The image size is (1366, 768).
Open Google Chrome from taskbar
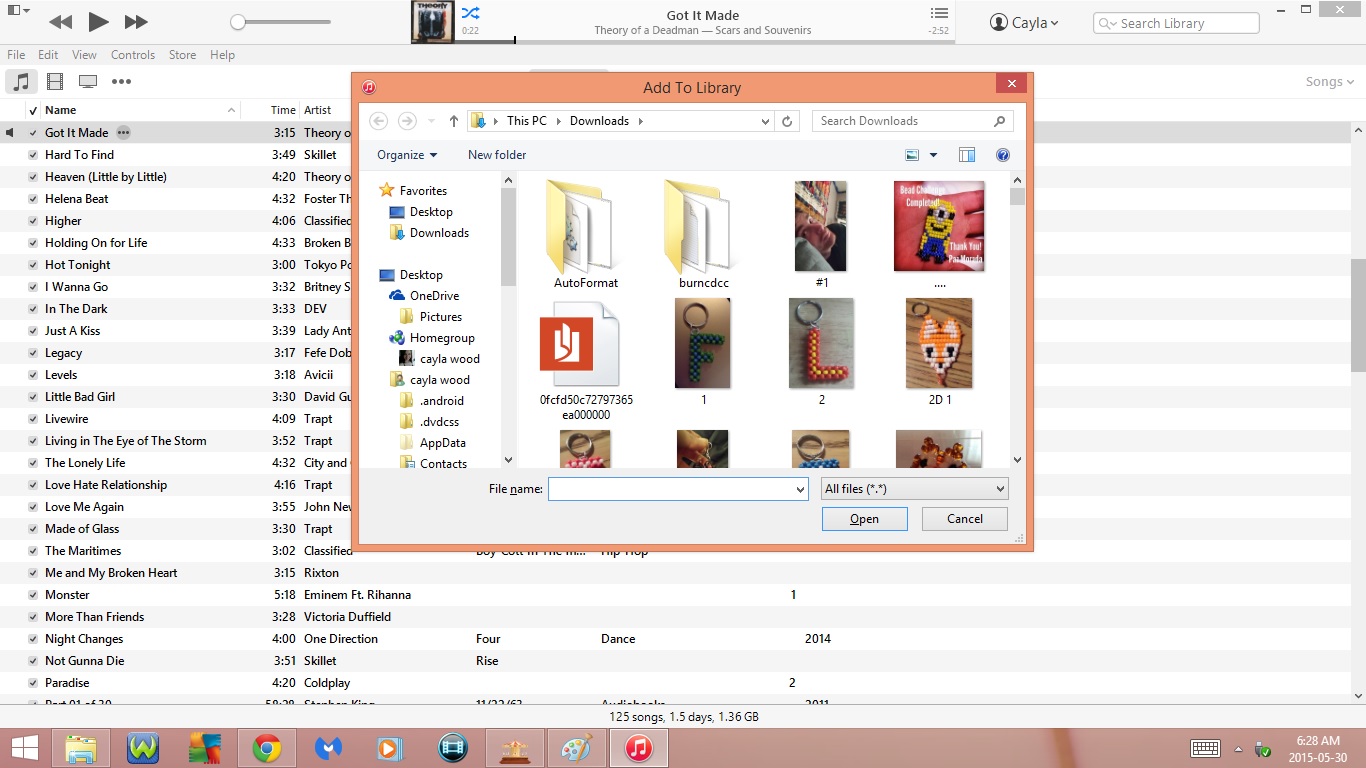(x=266, y=748)
